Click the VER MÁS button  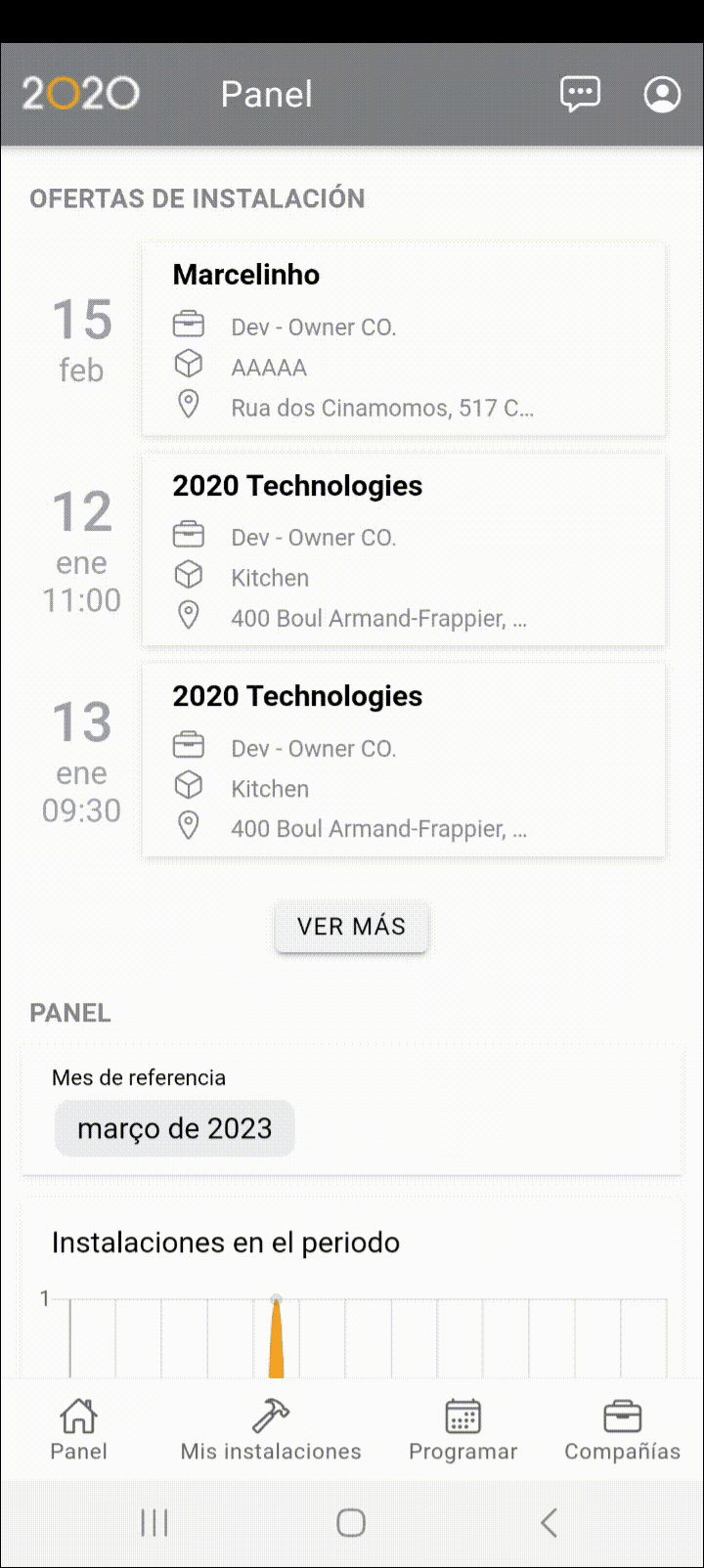(351, 927)
